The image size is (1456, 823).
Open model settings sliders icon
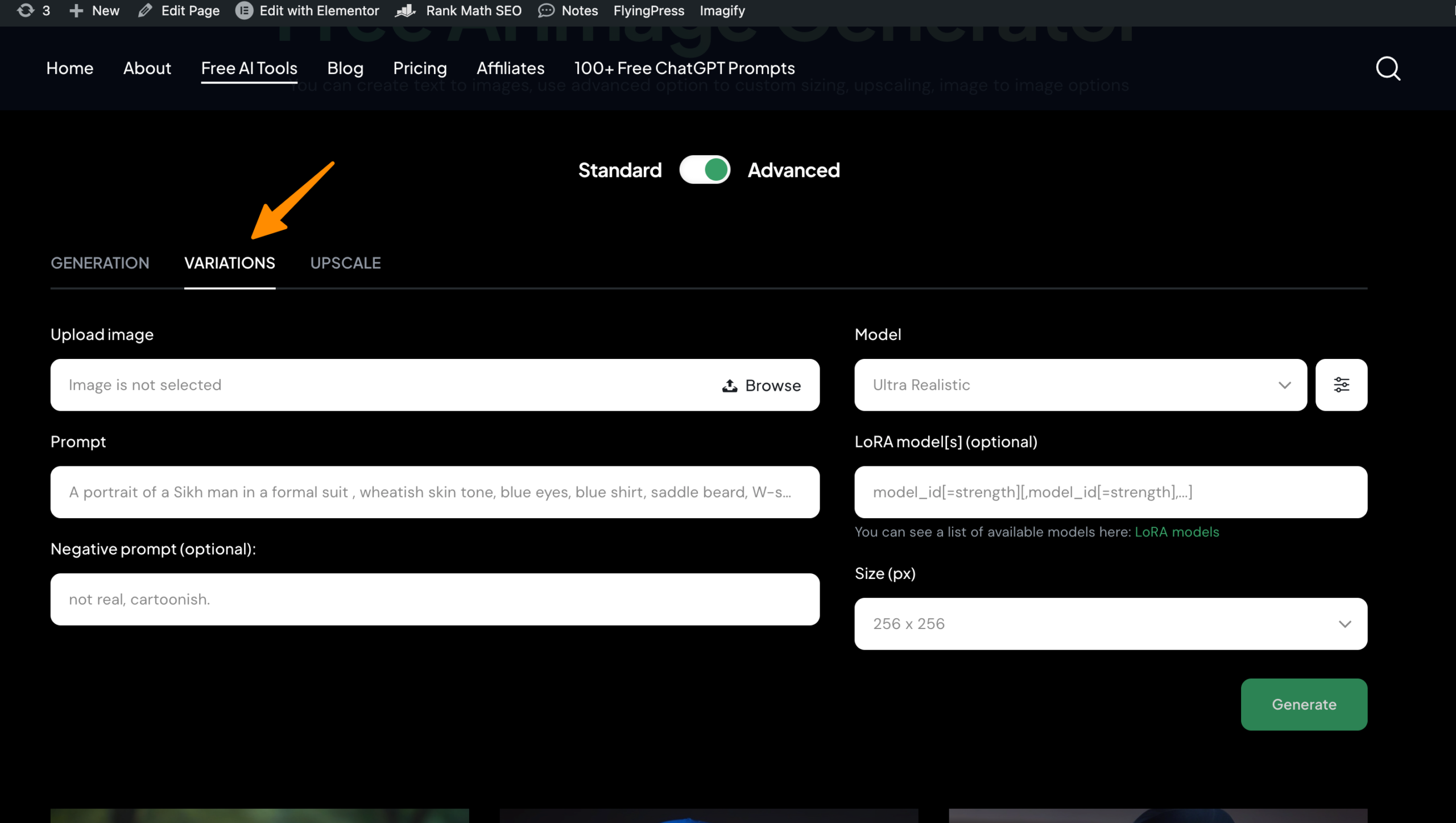[x=1341, y=385]
